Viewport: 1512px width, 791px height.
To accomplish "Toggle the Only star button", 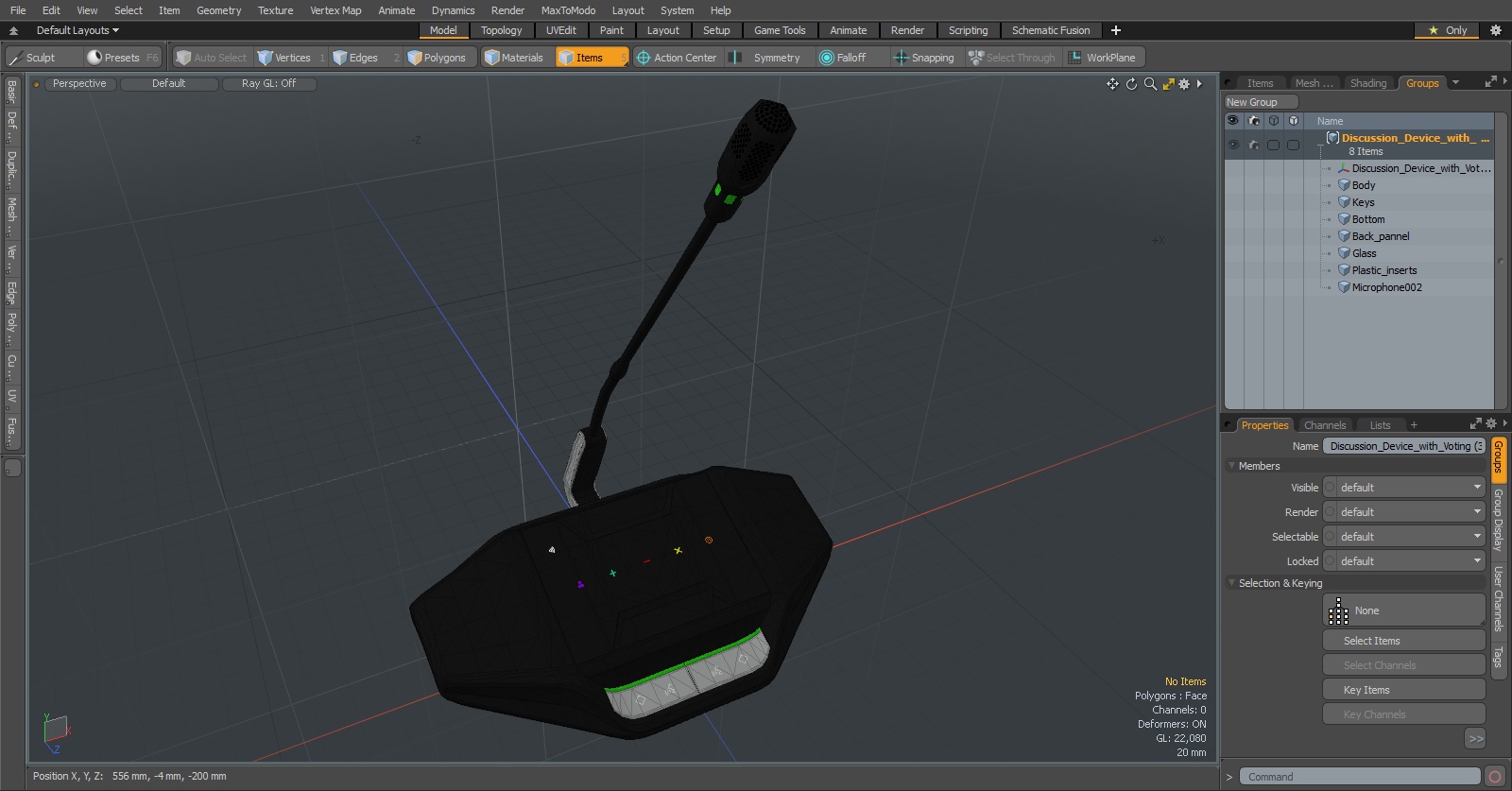I will pyautogui.click(x=1448, y=30).
